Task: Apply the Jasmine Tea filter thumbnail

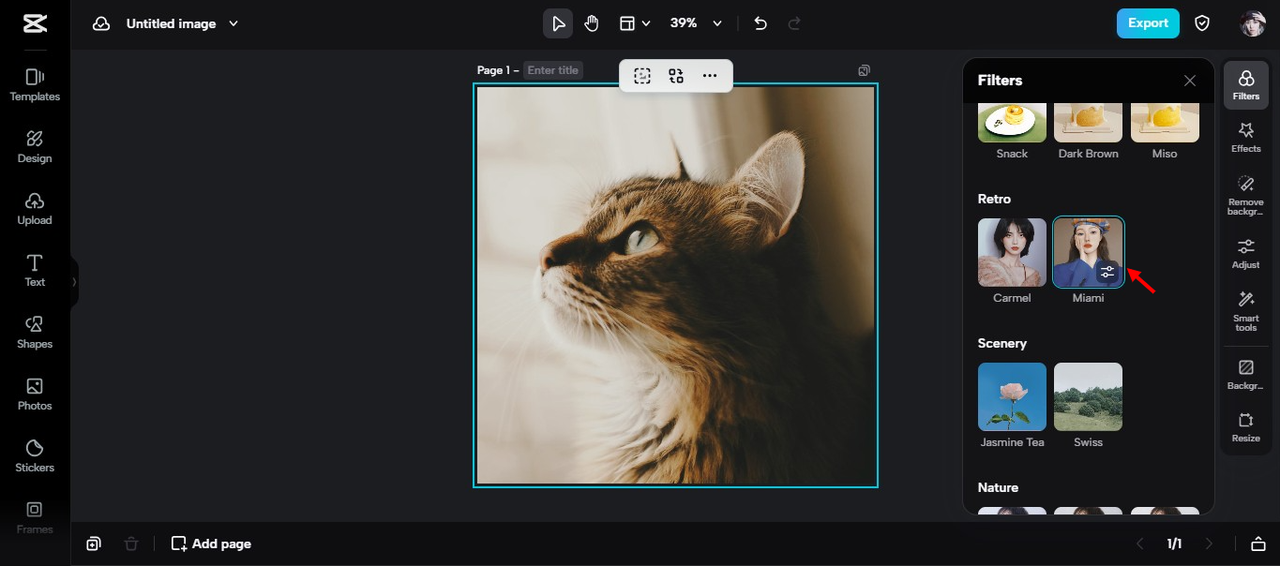Action: tap(1012, 397)
